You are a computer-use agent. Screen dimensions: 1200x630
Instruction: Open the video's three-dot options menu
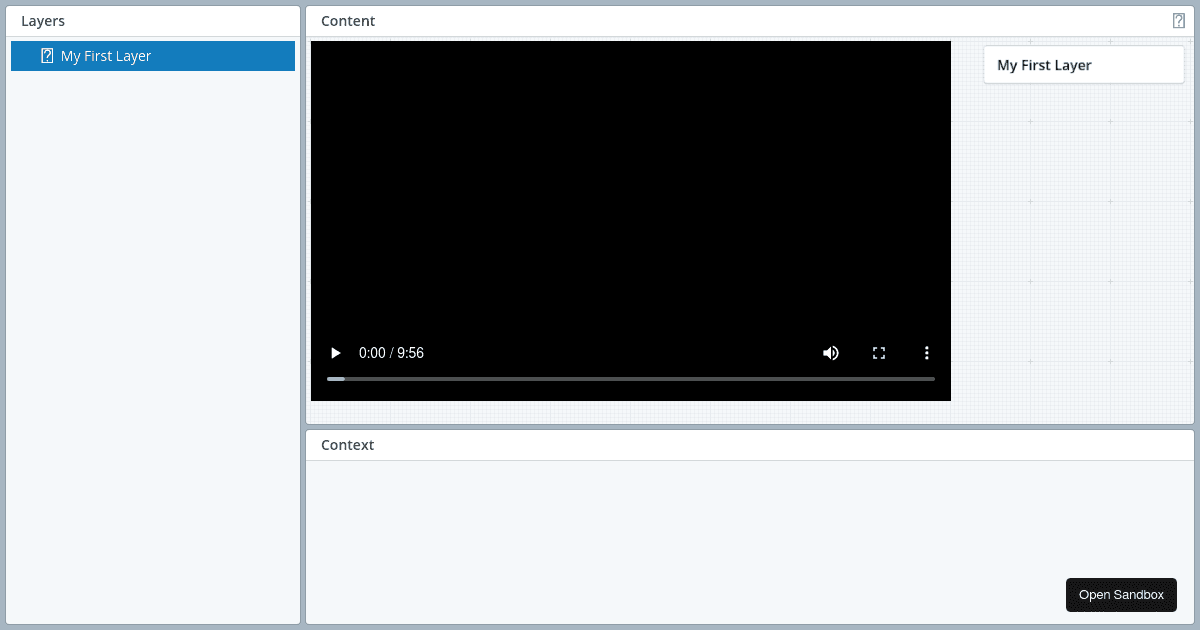[927, 353]
